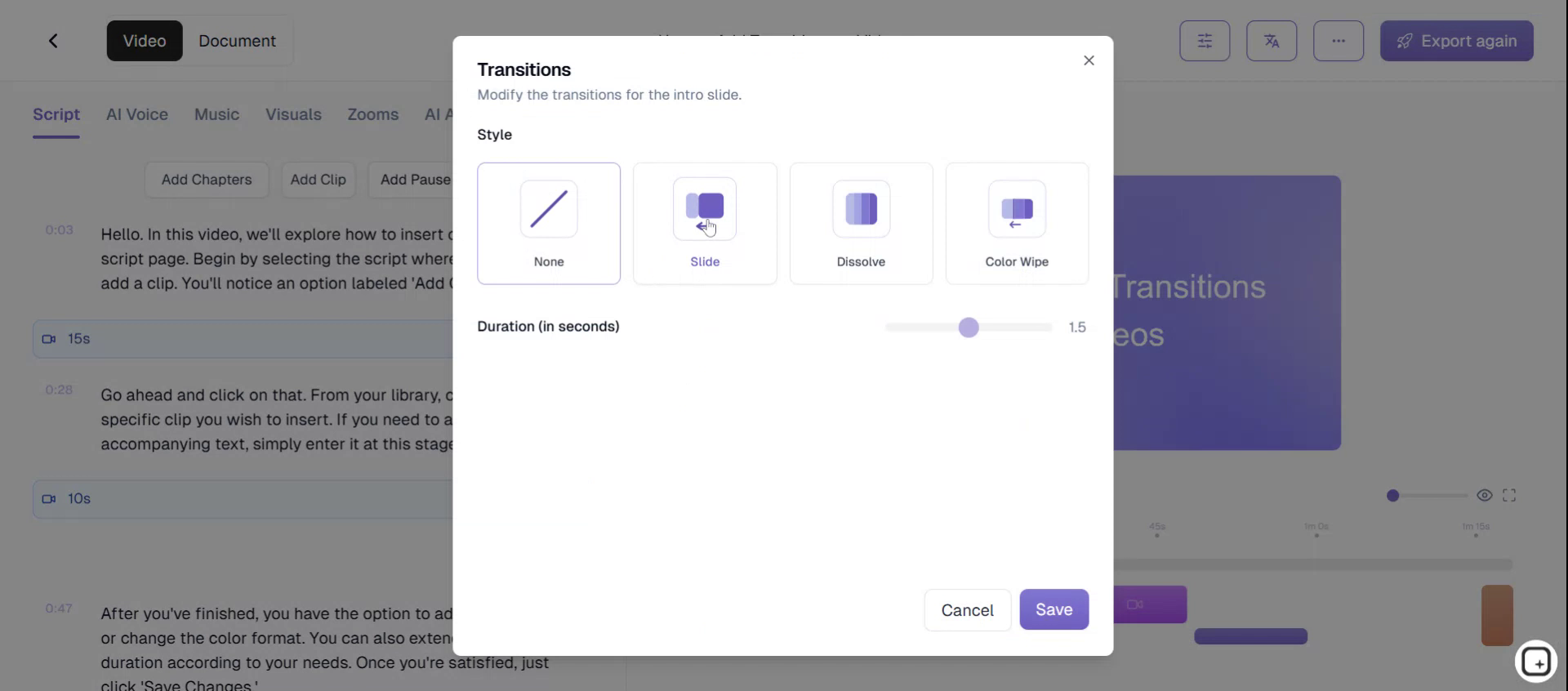1568x691 pixels.
Task: Select the 15s clip row
Action: pos(243,339)
